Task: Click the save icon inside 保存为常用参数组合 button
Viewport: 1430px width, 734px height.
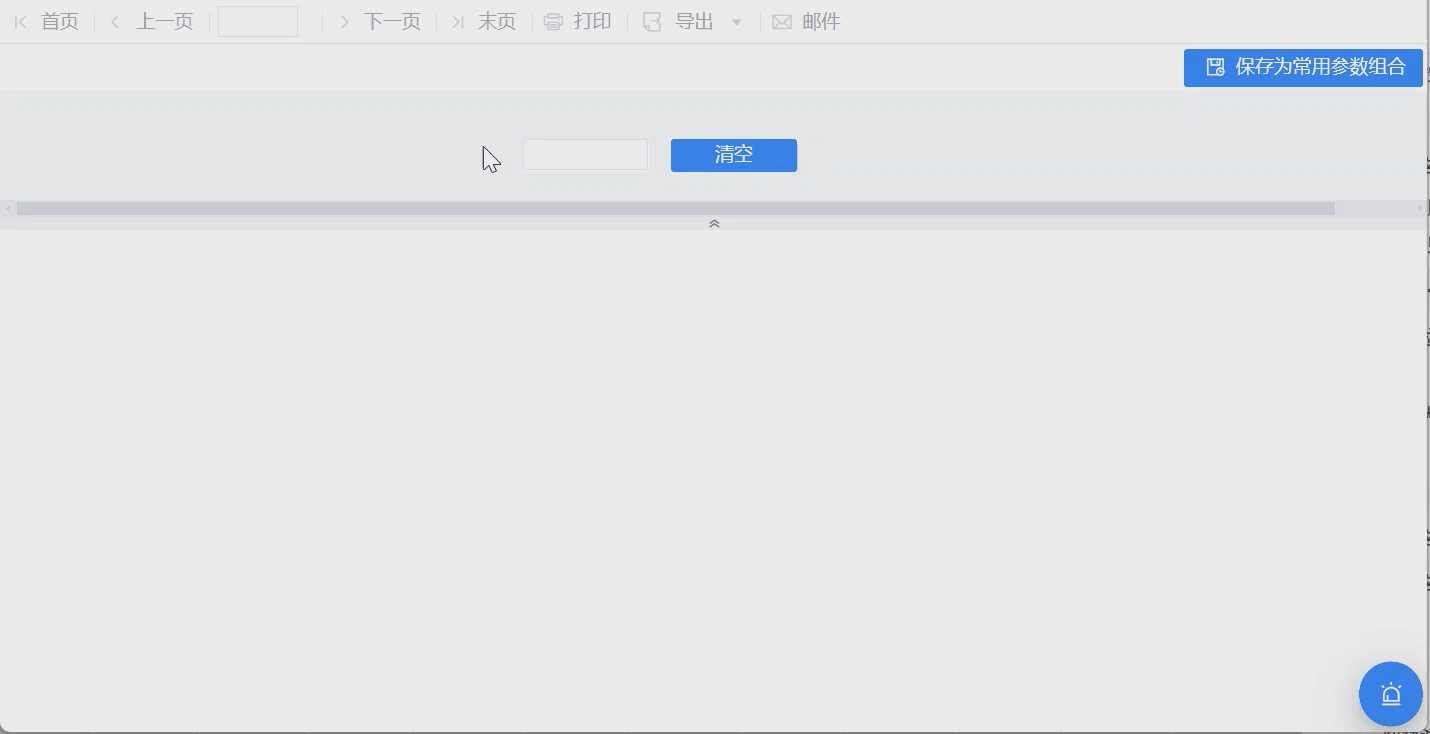Action: pyautogui.click(x=1214, y=67)
